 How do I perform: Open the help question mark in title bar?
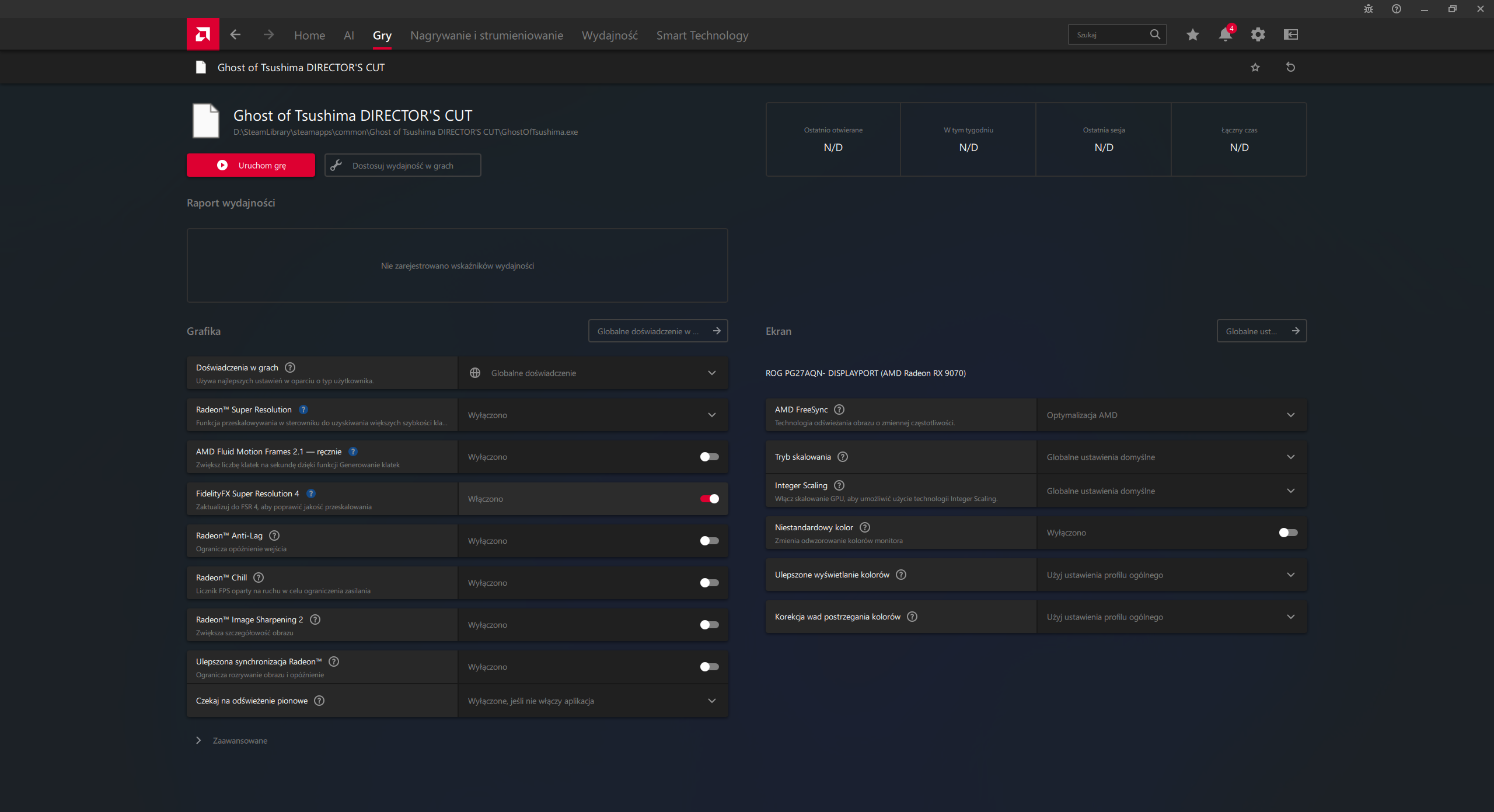click(1397, 9)
